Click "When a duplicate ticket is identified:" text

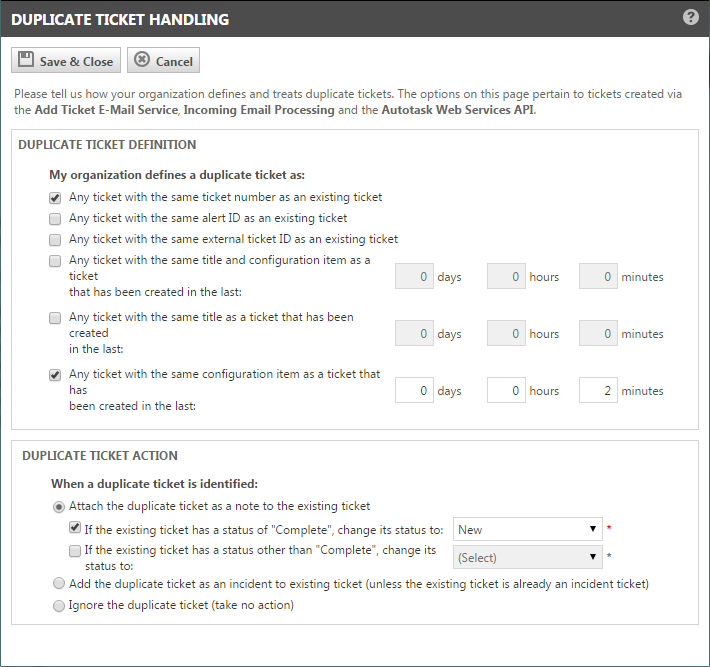click(x=154, y=484)
